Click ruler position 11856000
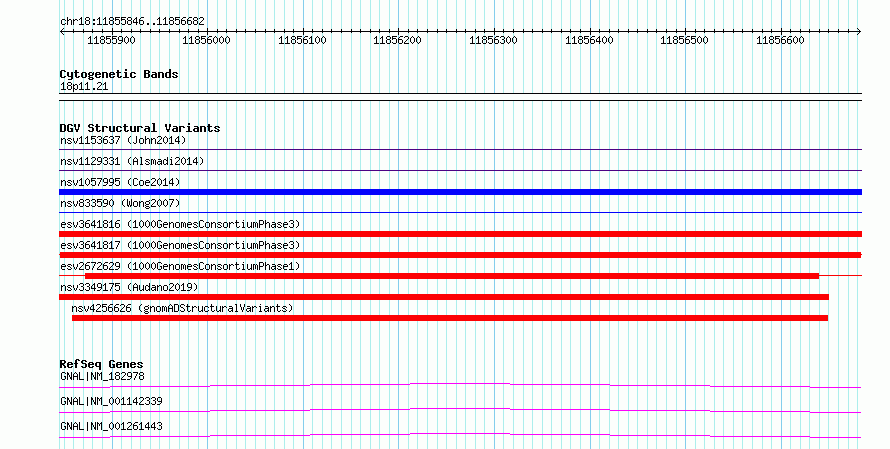The image size is (890, 449). tap(207, 41)
